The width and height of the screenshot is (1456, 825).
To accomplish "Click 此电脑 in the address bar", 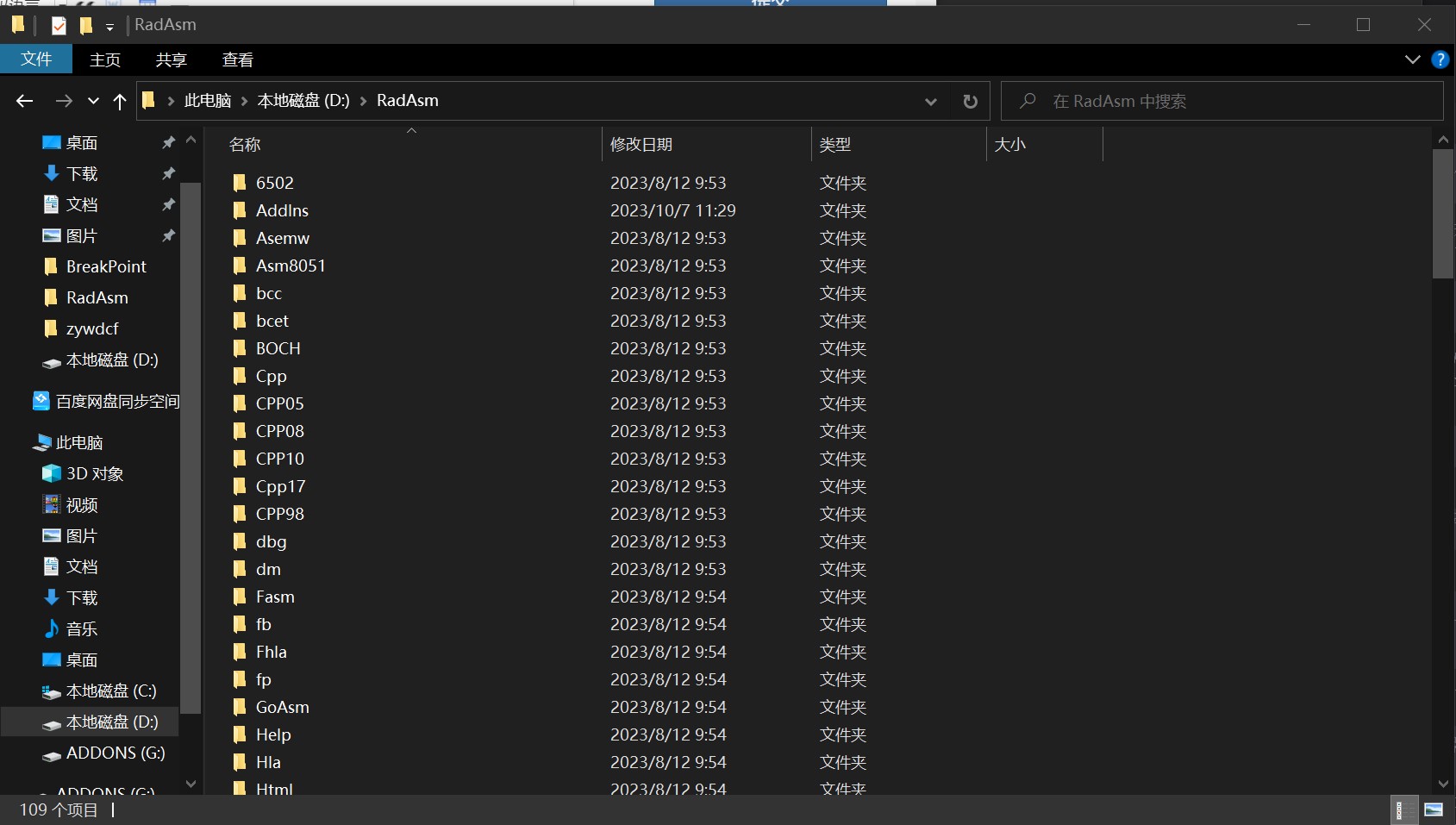I will (208, 101).
